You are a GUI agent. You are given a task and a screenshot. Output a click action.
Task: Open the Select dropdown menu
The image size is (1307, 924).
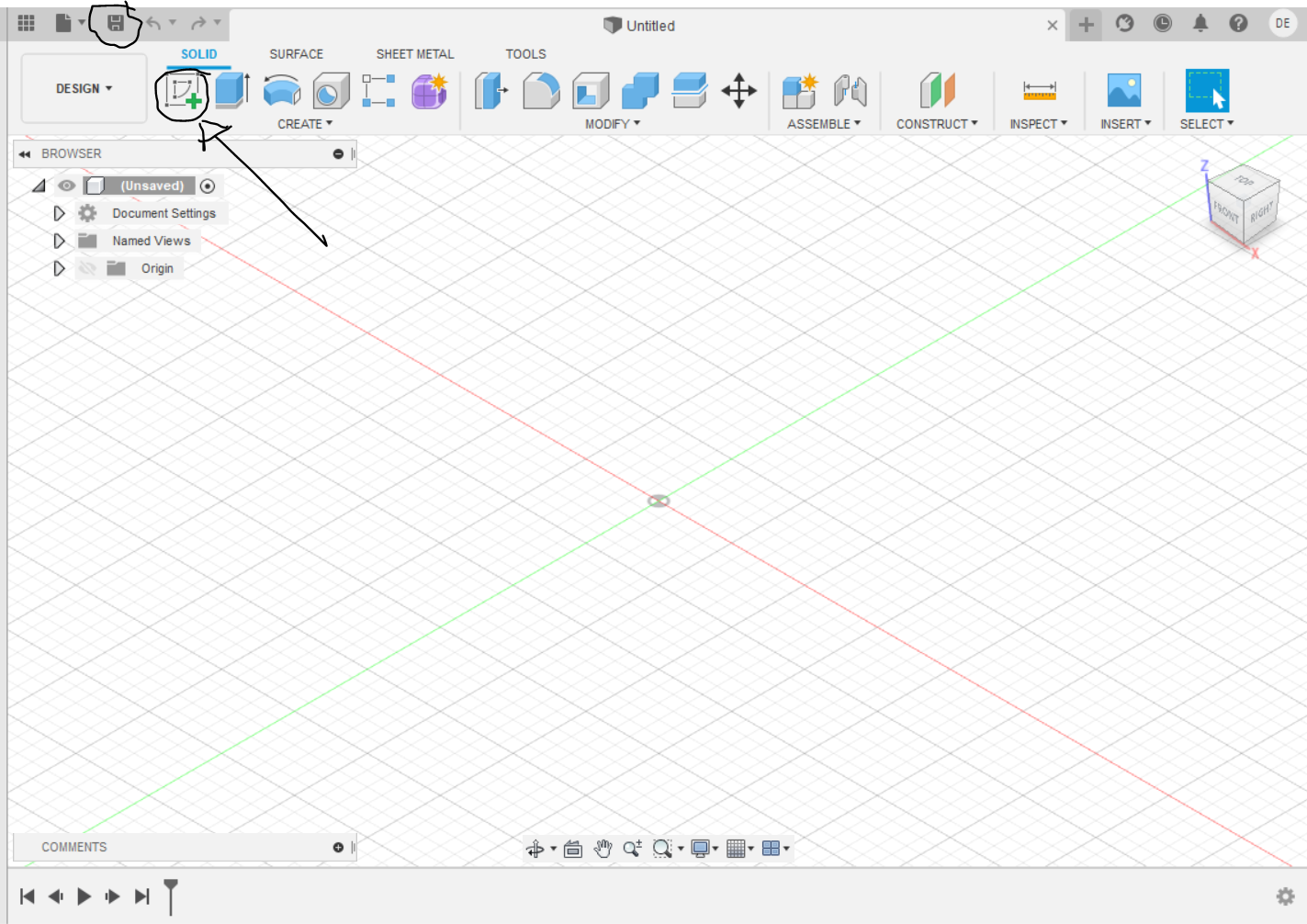click(x=1207, y=124)
